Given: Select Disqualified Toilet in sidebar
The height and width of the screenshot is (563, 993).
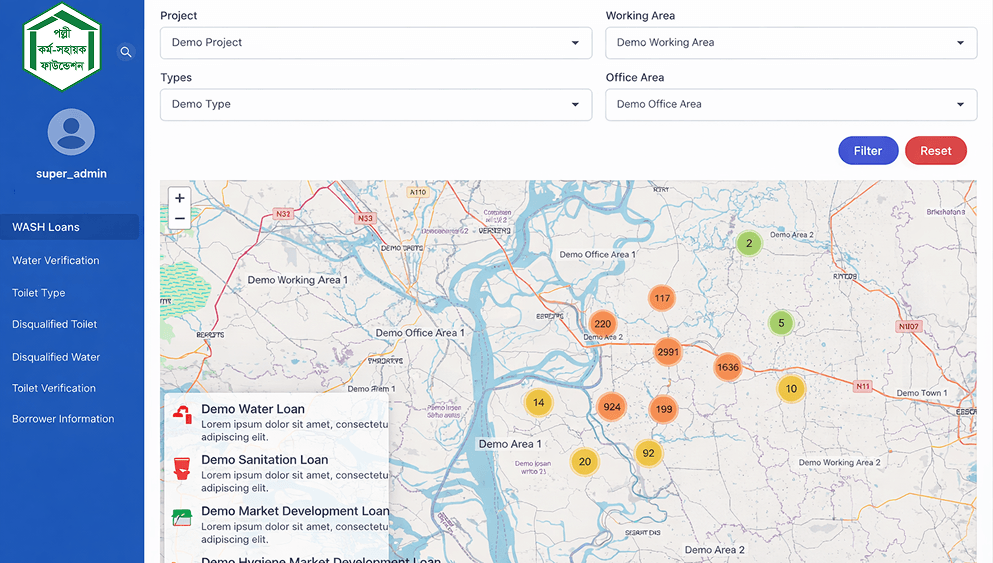Looking at the screenshot, I should [x=54, y=324].
